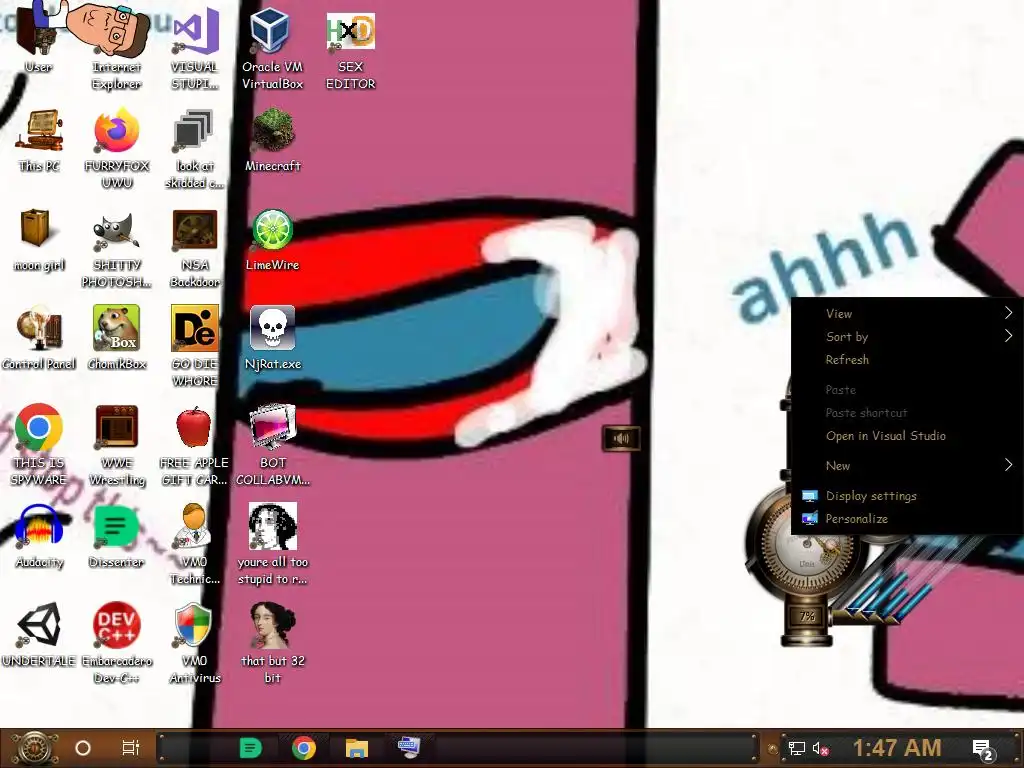Select the Control Panel desktop icon
The height and width of the screenshot is (768, 1024).
pyautogui.click(x=39, y=338)
